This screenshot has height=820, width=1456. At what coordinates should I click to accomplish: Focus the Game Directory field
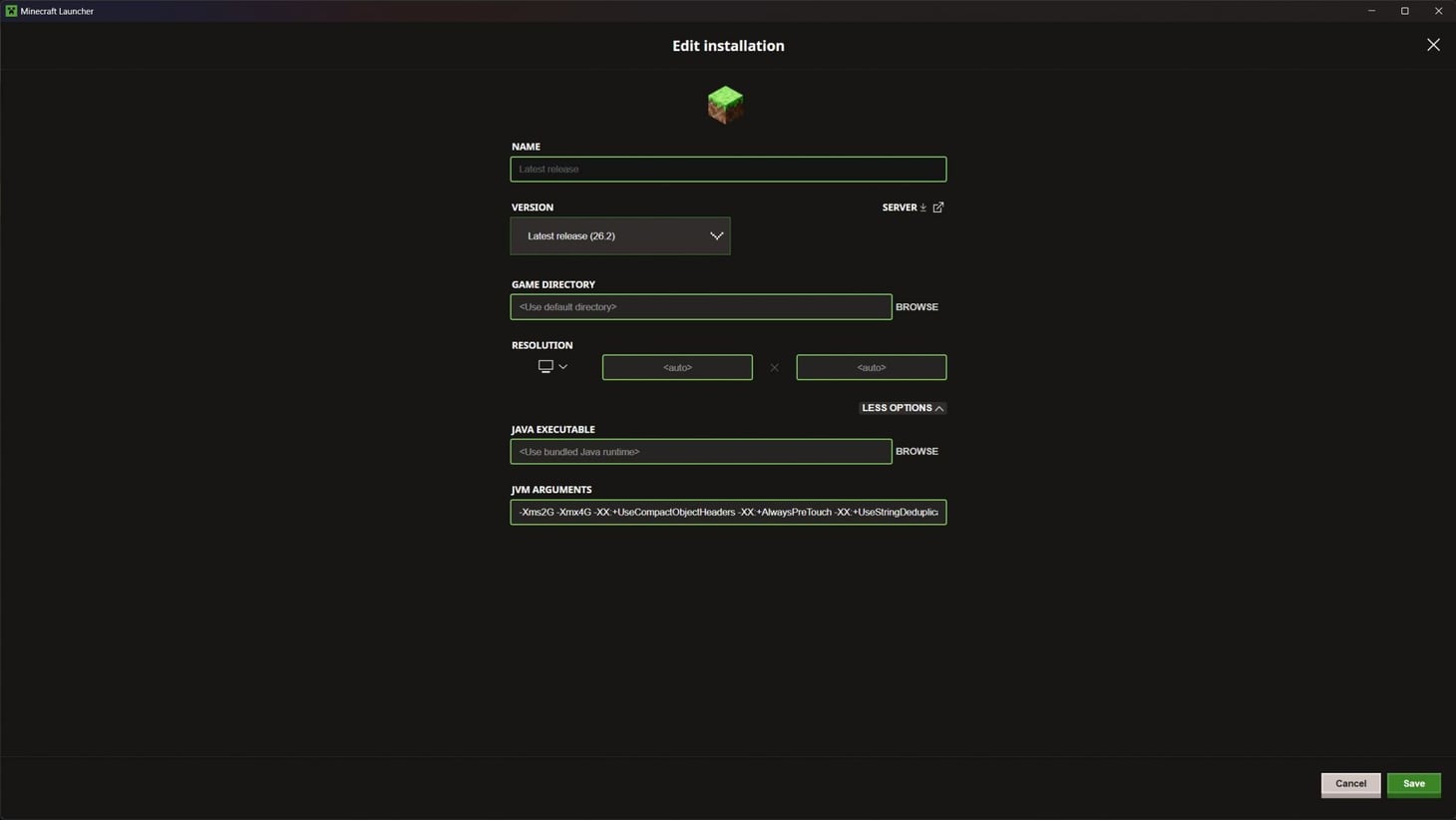[701, 307]
